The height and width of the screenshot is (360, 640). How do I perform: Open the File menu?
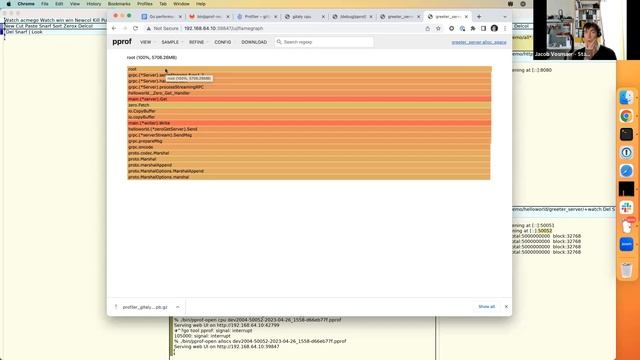[x=44, y=4]
